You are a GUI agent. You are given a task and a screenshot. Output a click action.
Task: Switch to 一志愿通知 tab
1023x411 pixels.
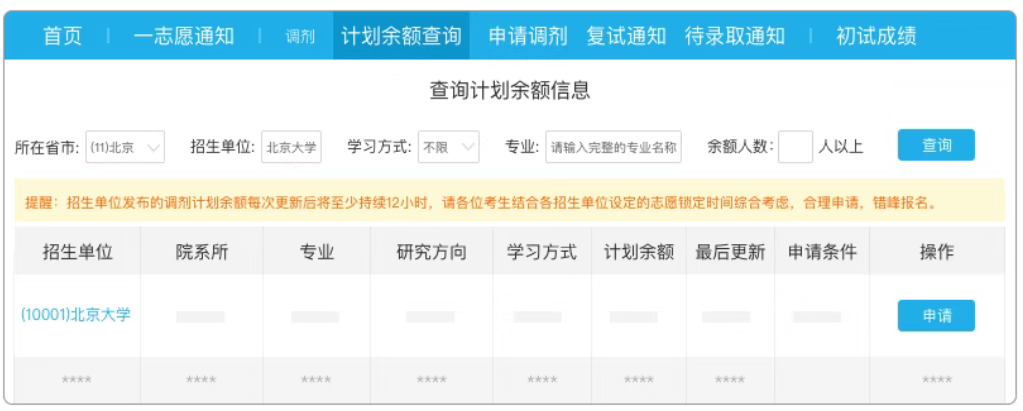pos(184,37)
